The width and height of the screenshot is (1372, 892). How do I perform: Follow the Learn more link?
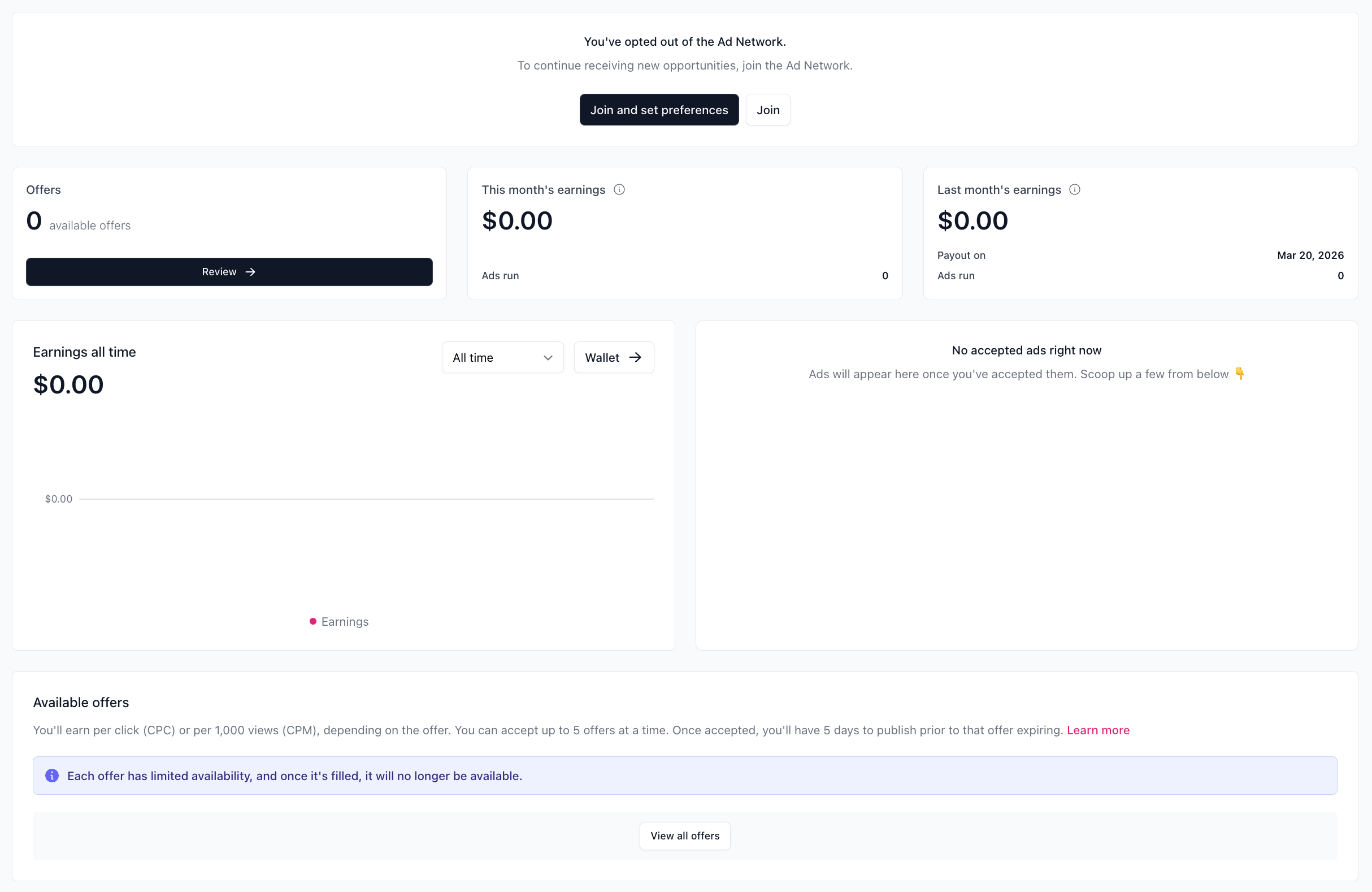(1097, 730)
